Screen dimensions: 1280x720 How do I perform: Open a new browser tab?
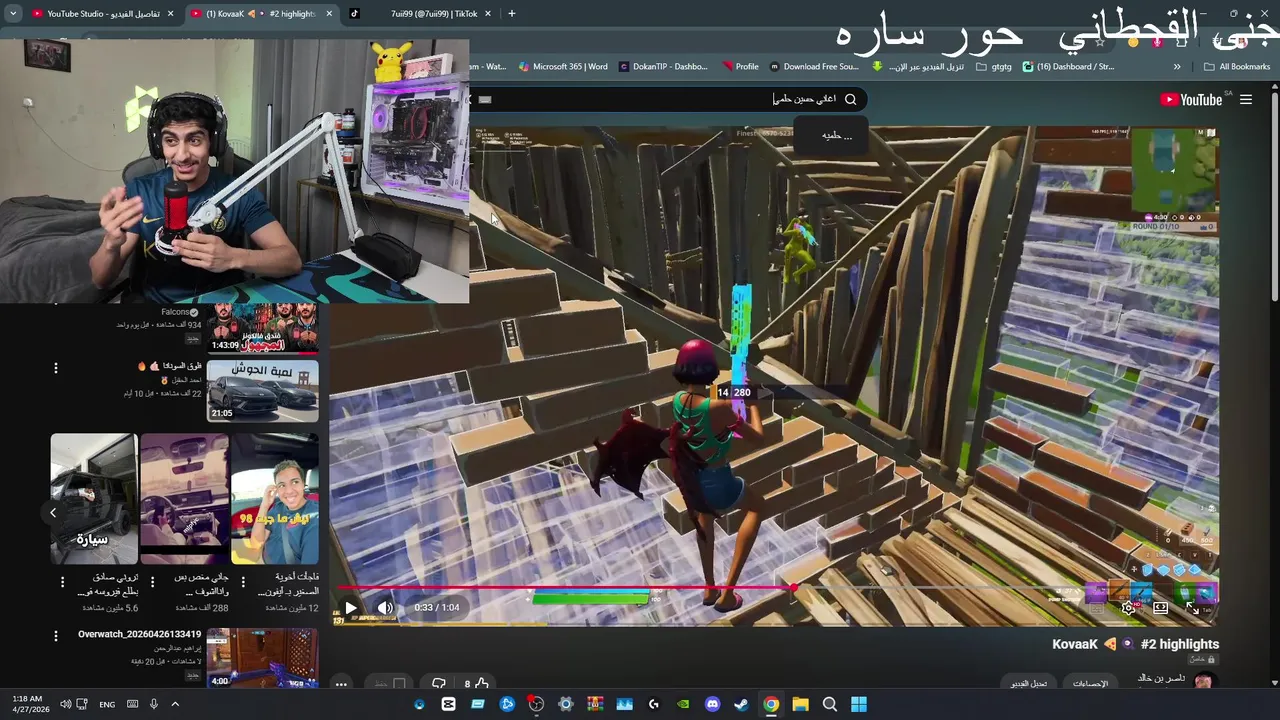pos(512,14)
